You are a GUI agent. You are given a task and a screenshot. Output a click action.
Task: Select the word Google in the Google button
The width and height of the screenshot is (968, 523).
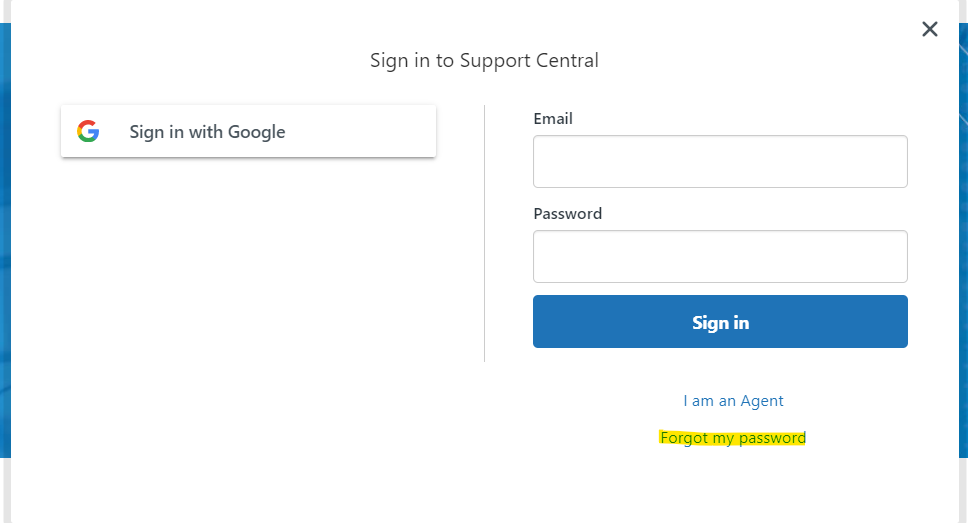(256, 132)
